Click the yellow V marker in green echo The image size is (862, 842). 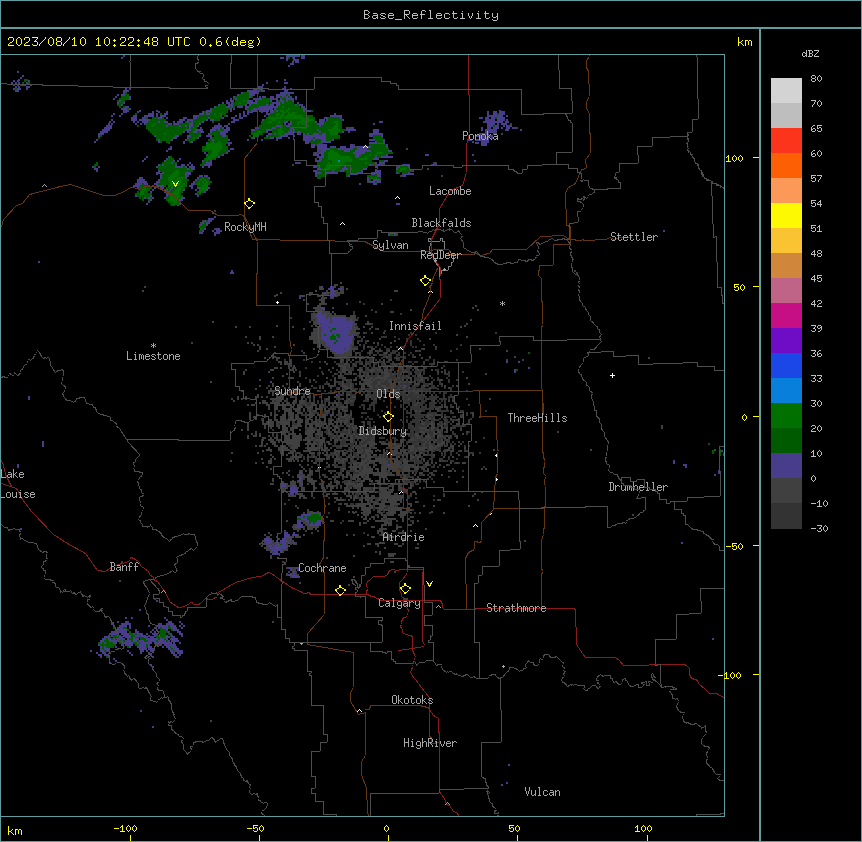175,184
